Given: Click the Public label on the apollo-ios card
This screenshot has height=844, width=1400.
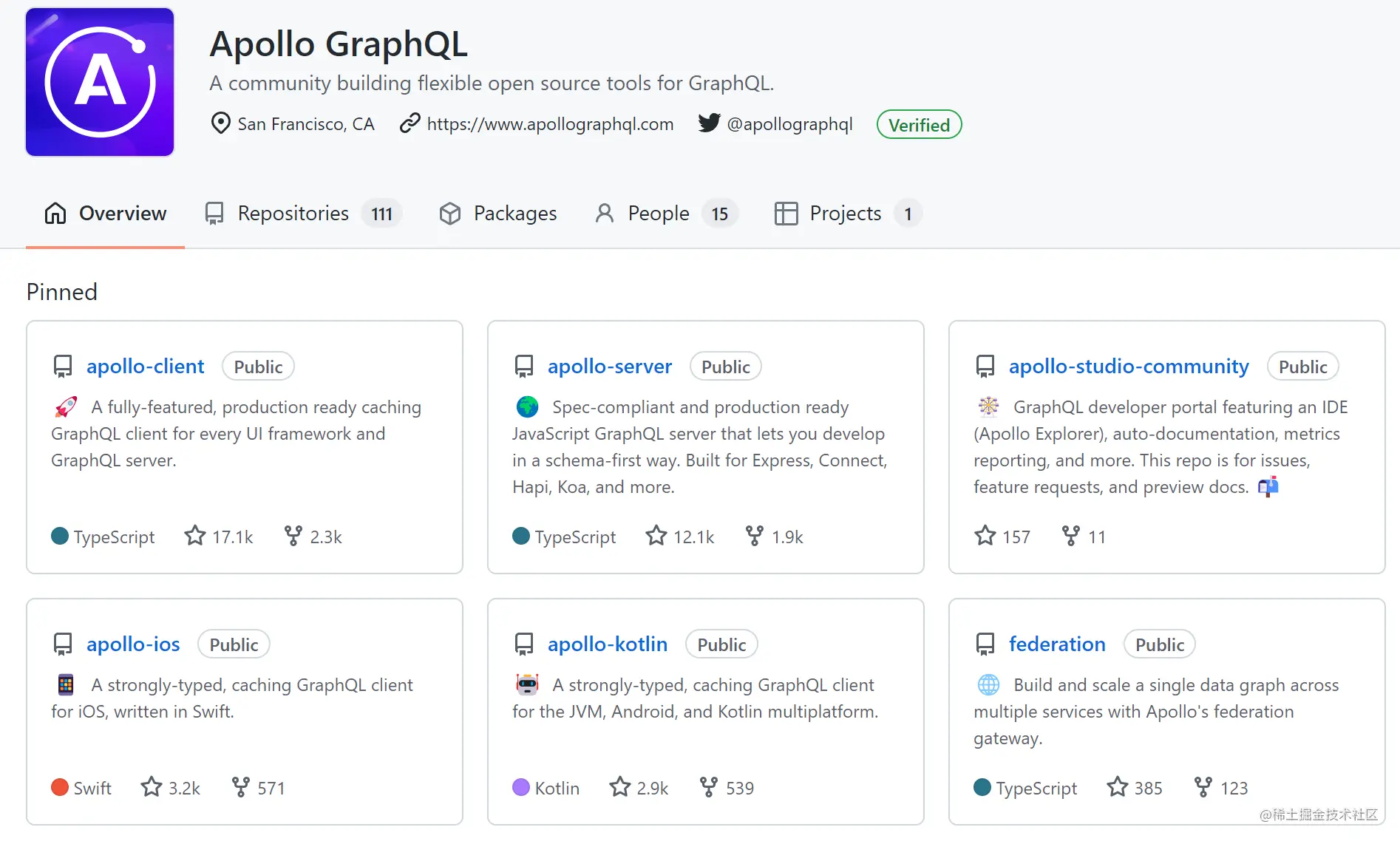Looking at the screenshot, I should 234,644.
